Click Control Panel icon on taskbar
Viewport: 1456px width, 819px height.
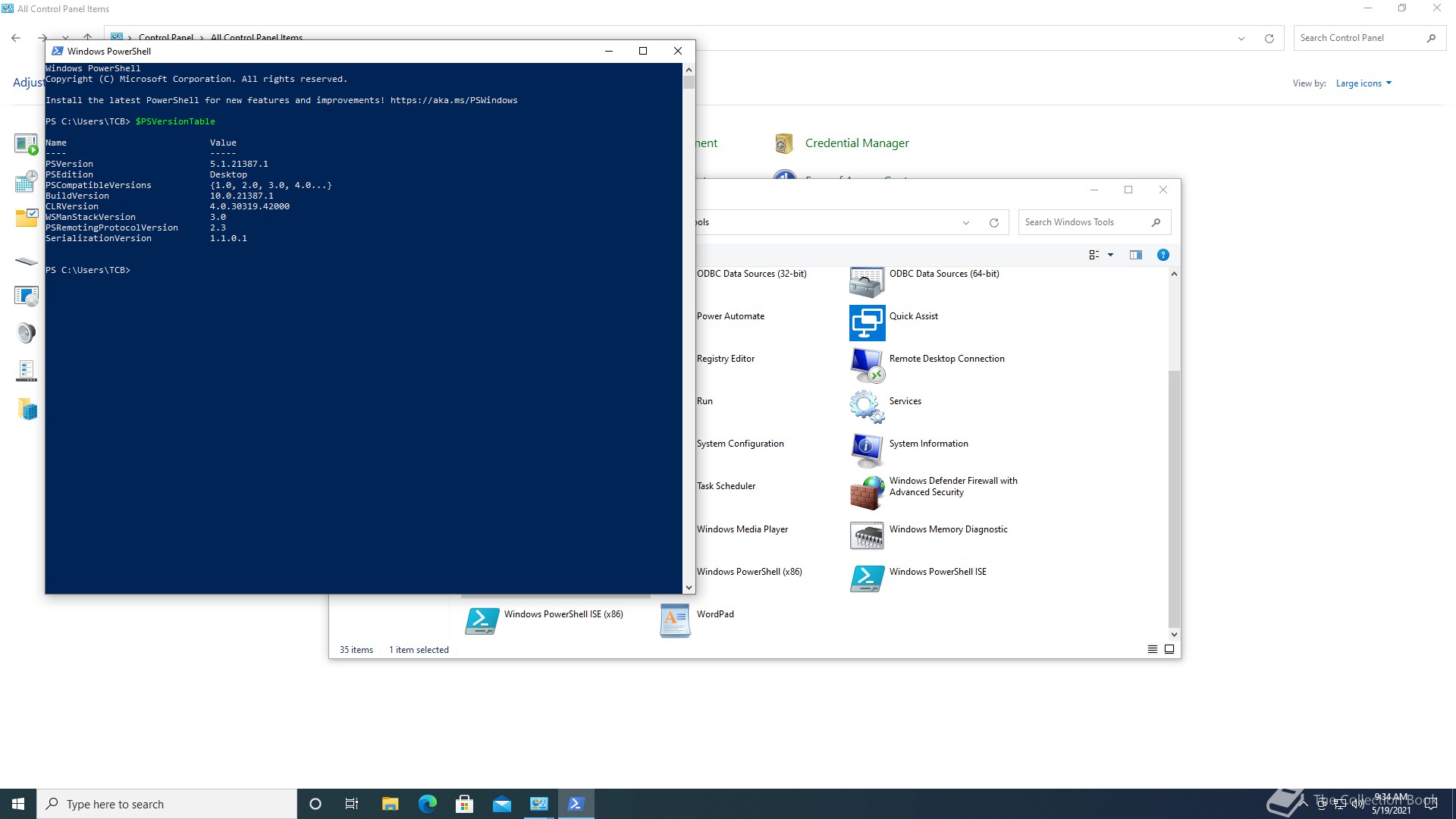pos(538,804)
